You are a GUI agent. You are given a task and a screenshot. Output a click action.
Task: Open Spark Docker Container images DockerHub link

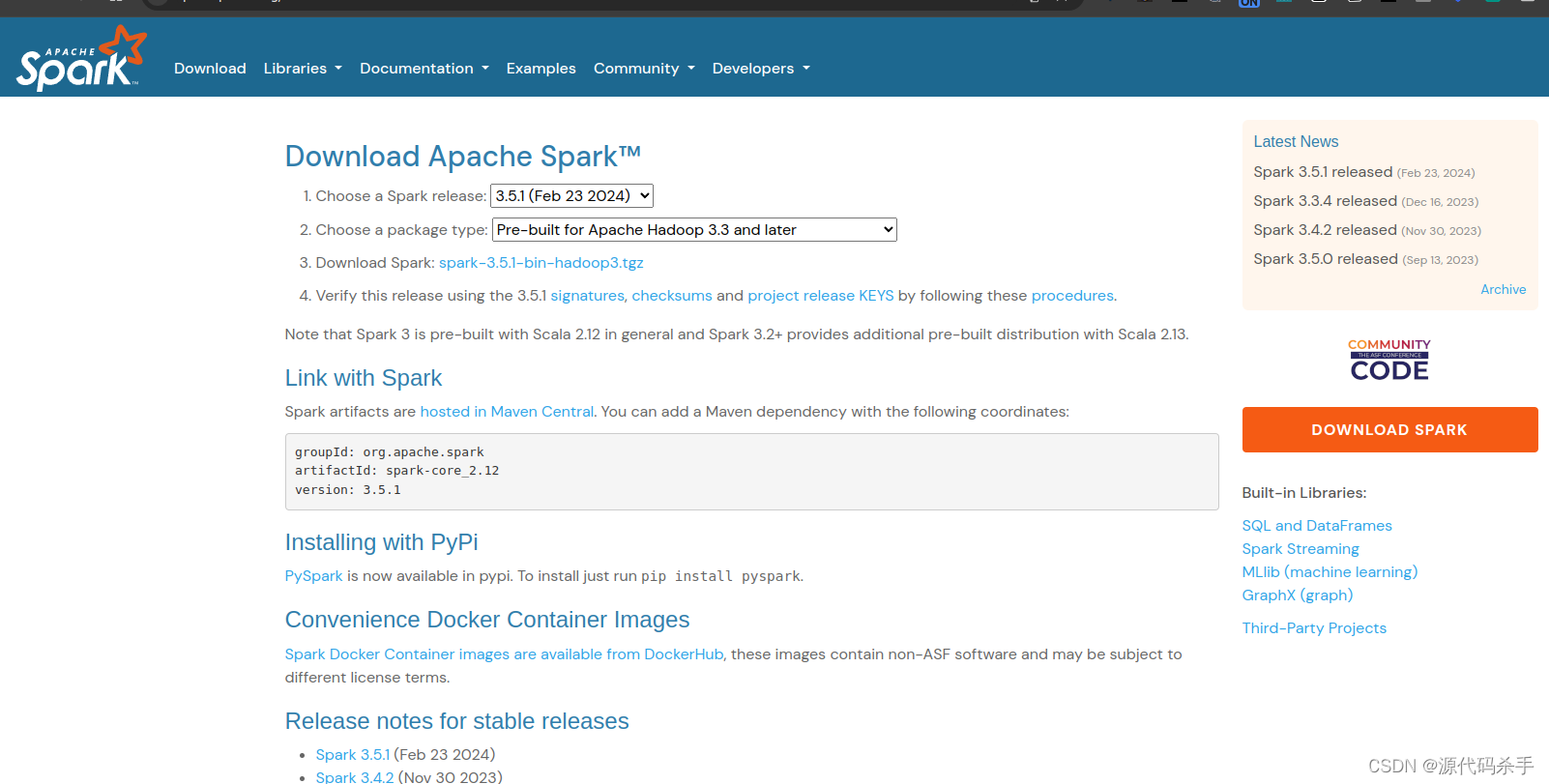[x=505, y=654]
